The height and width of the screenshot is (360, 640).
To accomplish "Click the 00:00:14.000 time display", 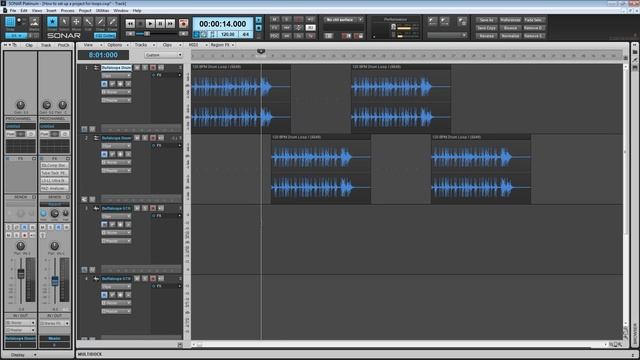I will pos(222,24).
